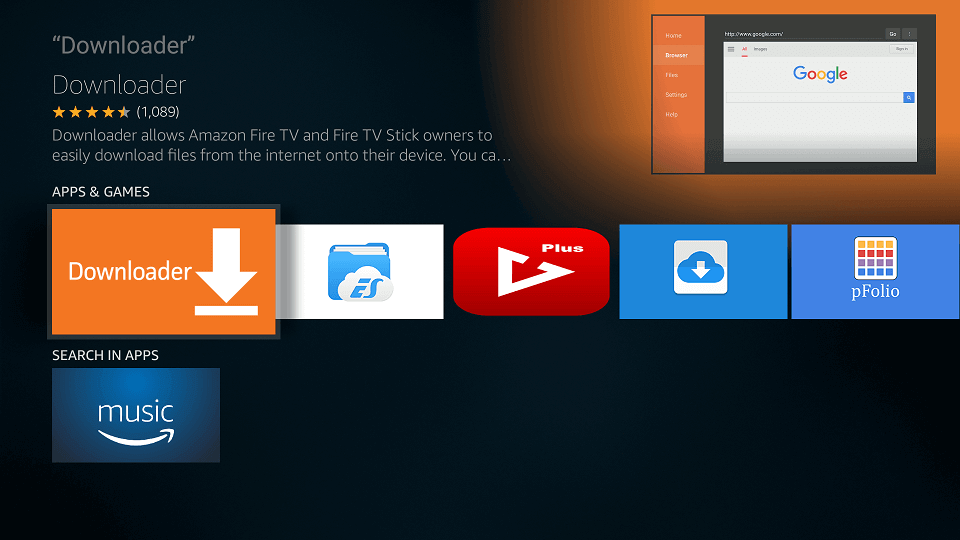Open the hamburger menu in Google preview
Screen dimensions: 960x540
click(731, 49)
